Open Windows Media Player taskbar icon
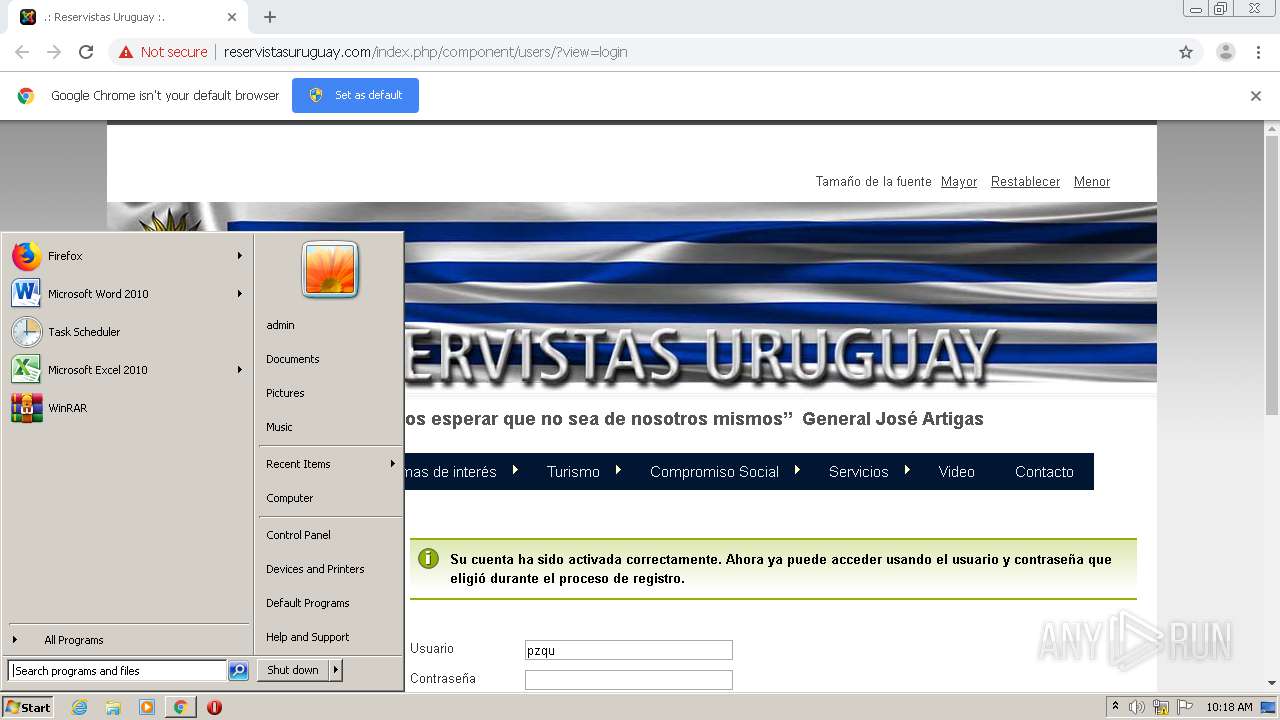Screen dimensions: 1280x720 coord(147,707)
